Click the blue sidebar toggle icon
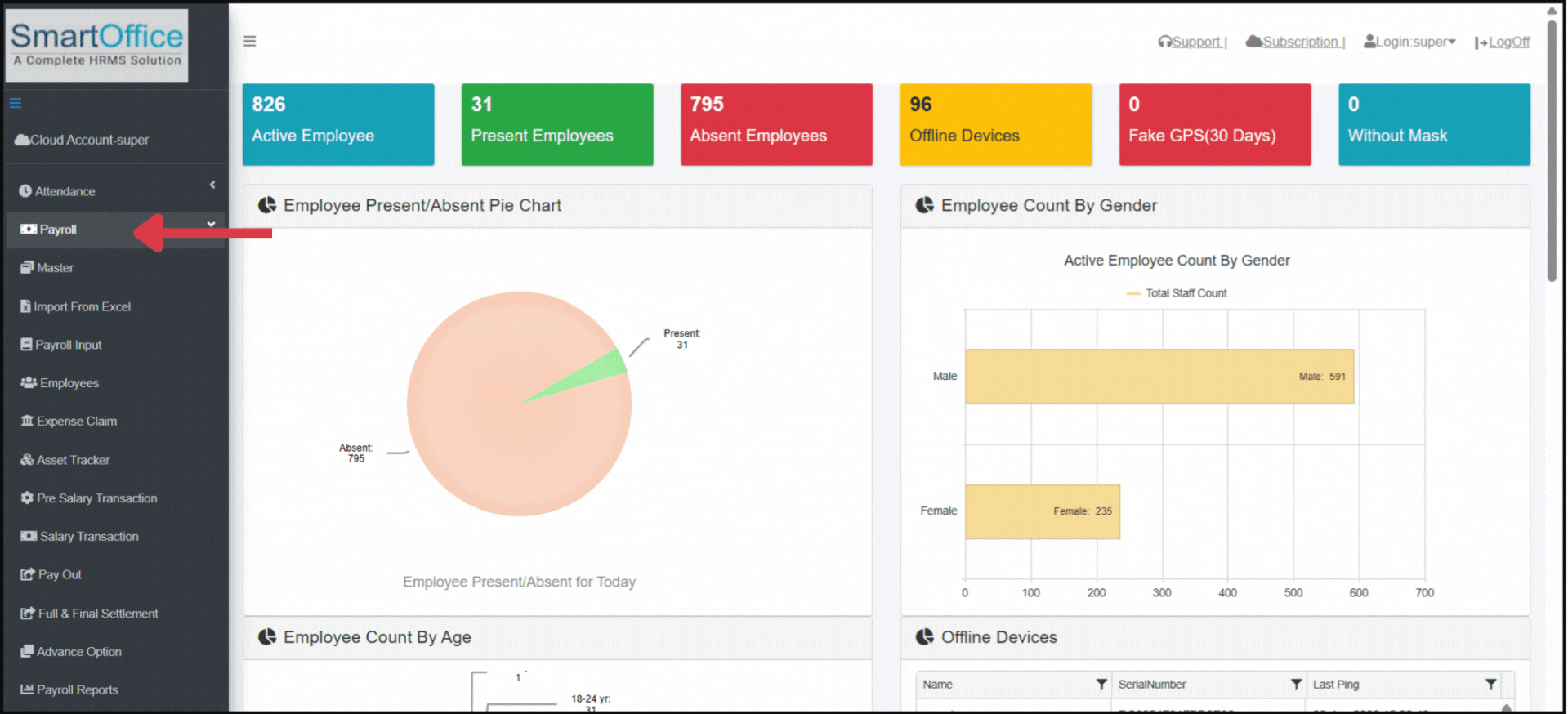1568x714 pixels. coord(15,104)
